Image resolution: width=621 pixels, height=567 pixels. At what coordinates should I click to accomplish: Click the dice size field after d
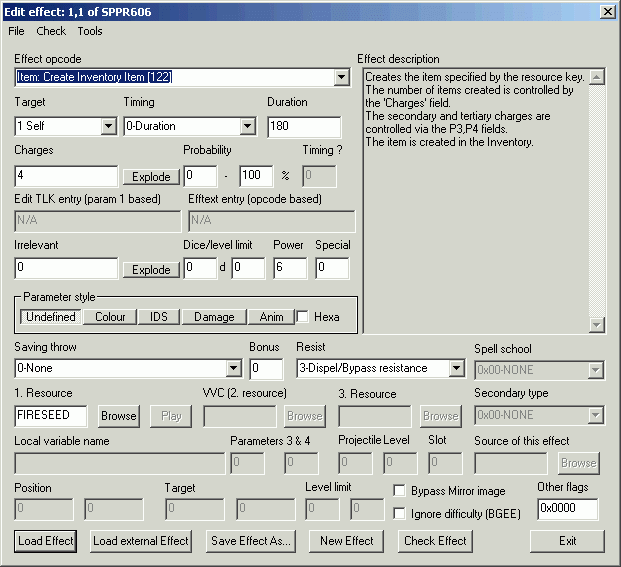click(x=248, y=268)
